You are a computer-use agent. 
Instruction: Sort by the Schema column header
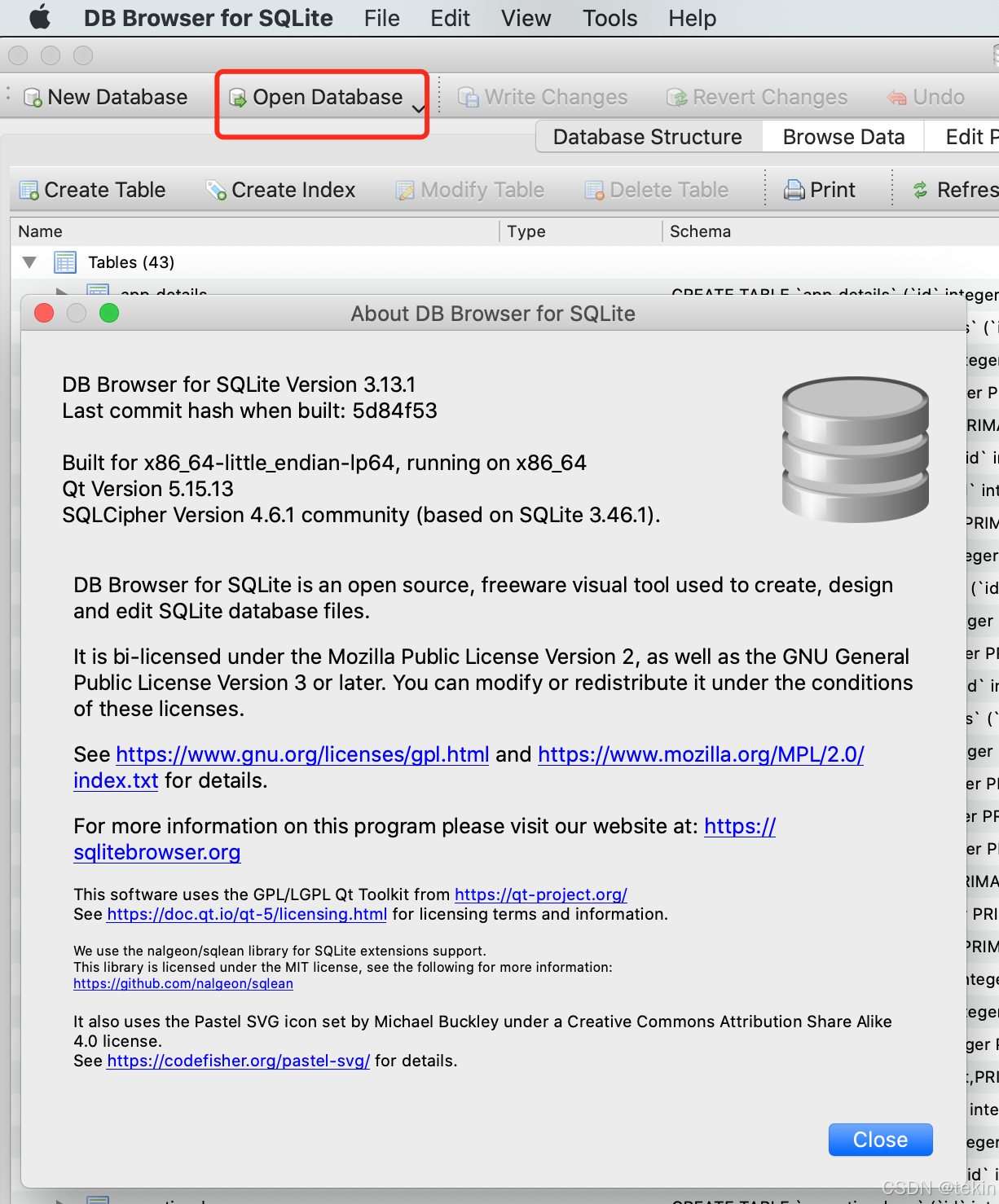coord(831,231)
